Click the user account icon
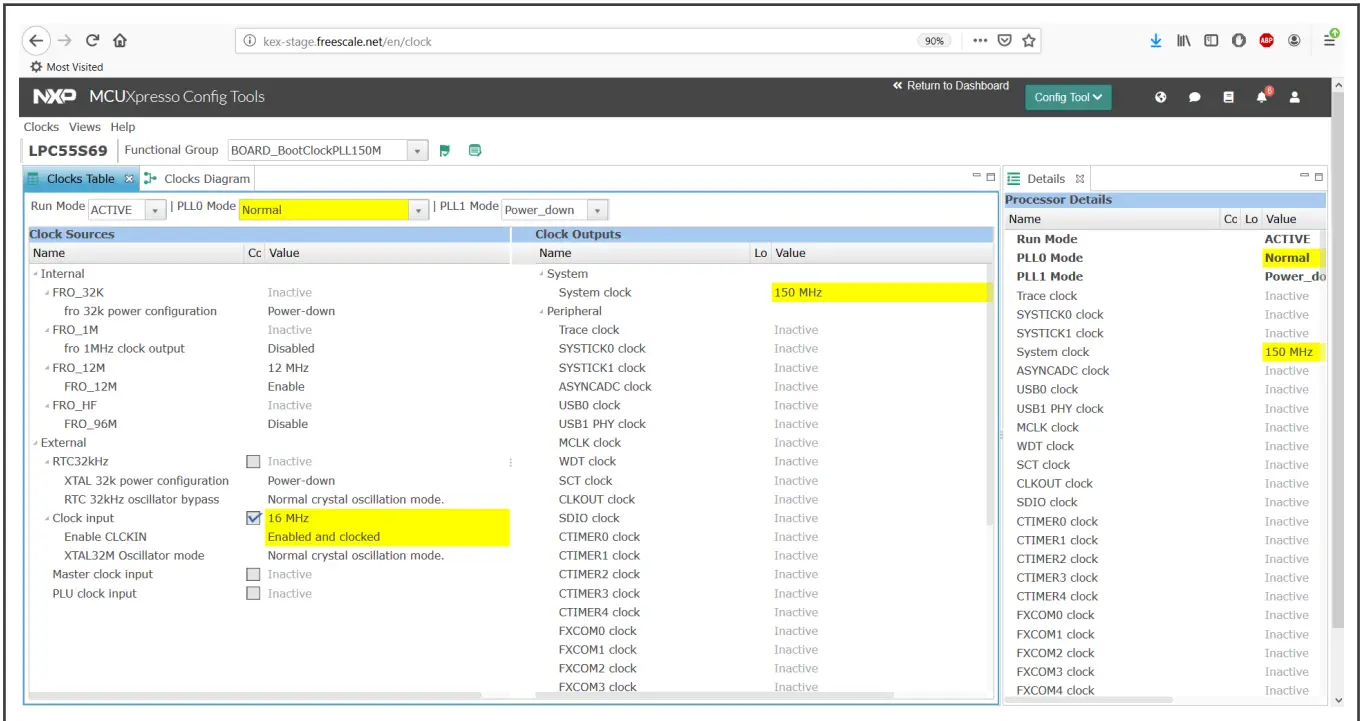The width and height of the screenshot is (1369, 721). click(x=1295, y=96)
